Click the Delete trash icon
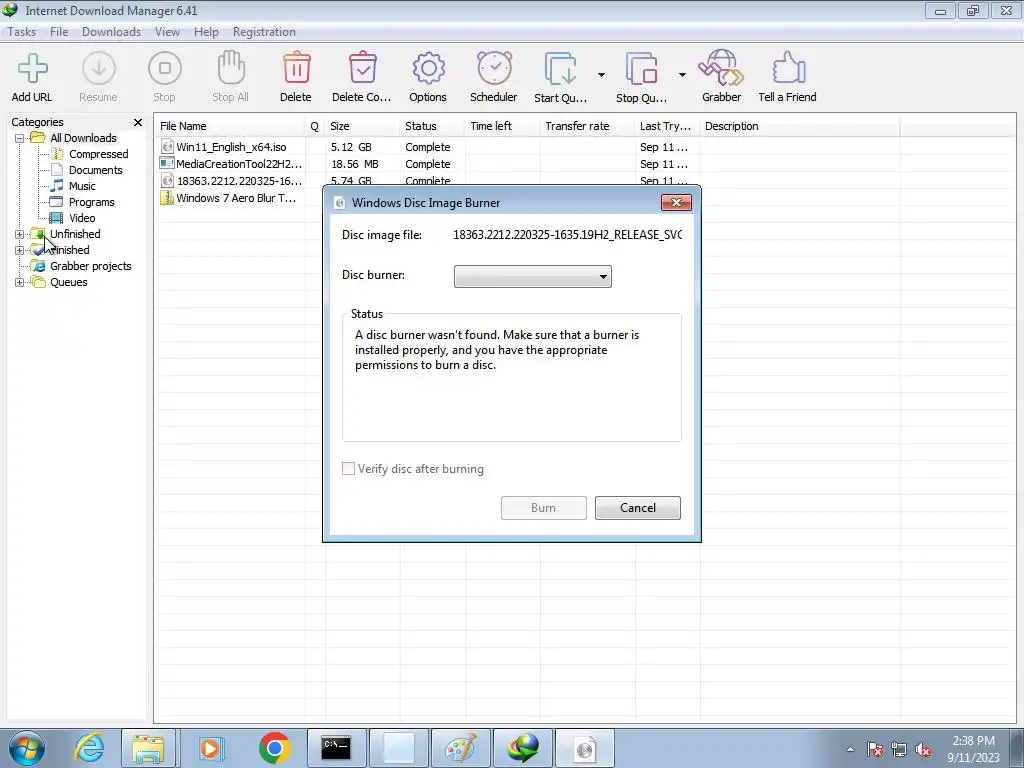The width and height of the screenshot is (1024, 768). 296,68
